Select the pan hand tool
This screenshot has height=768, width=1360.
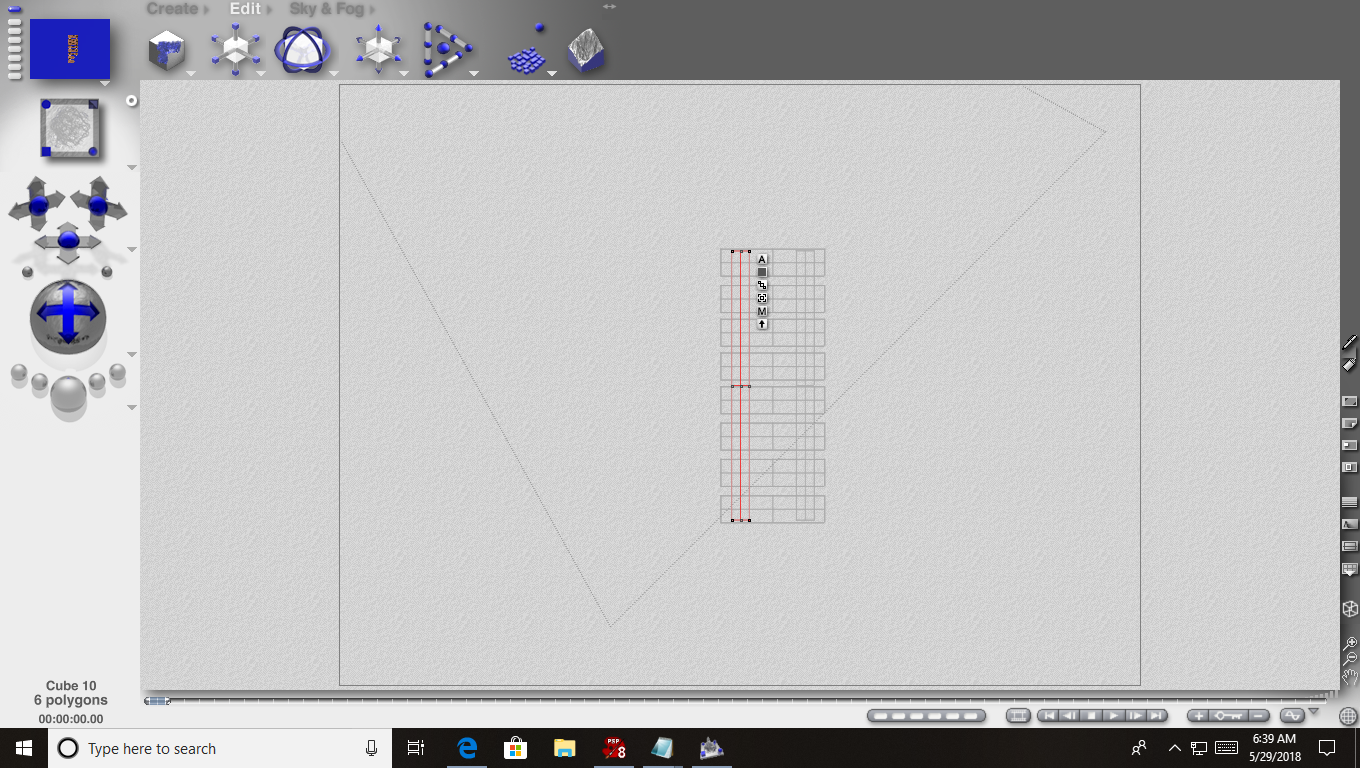1350,677
